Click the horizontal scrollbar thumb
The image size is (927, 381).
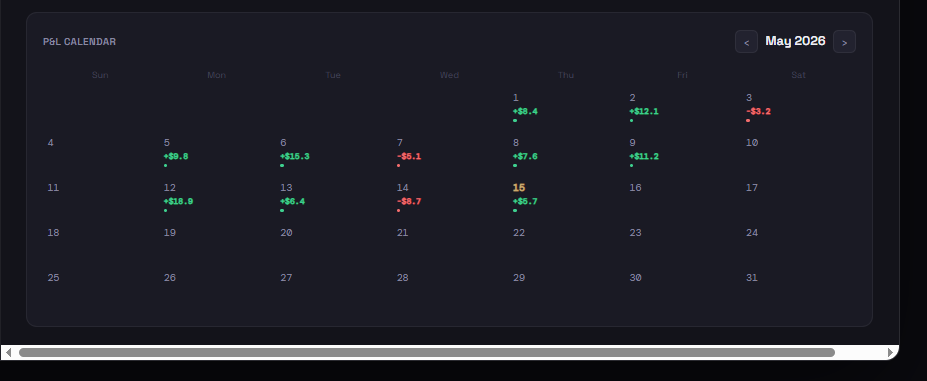click(427, 353)
